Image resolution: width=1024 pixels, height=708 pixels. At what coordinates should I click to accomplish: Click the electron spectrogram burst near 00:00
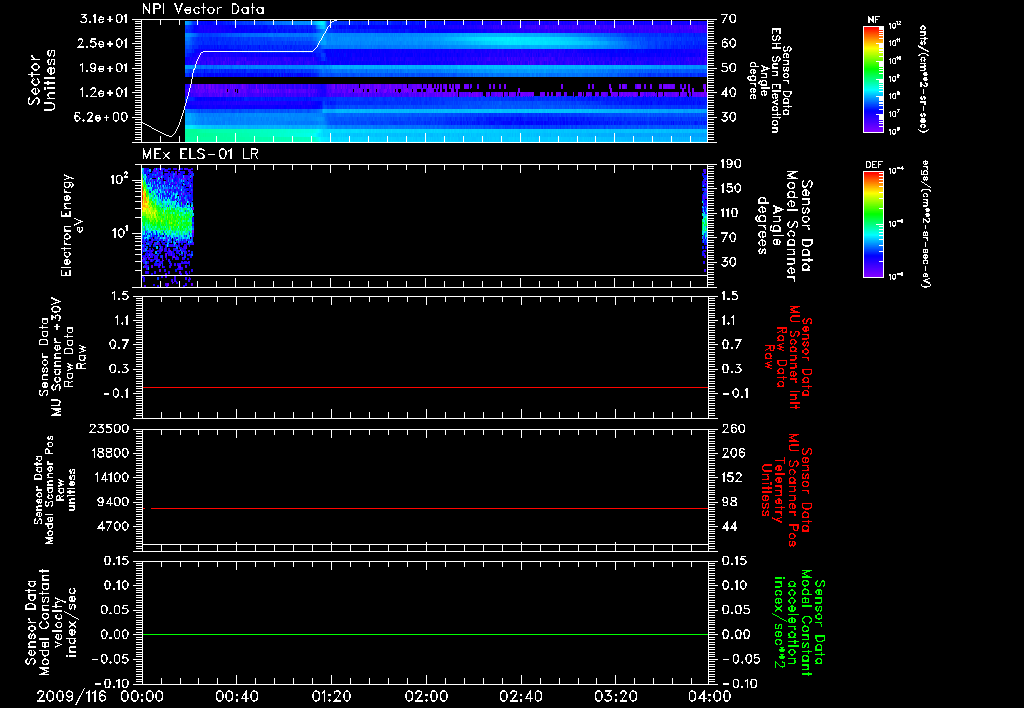[x=167, y=227]
